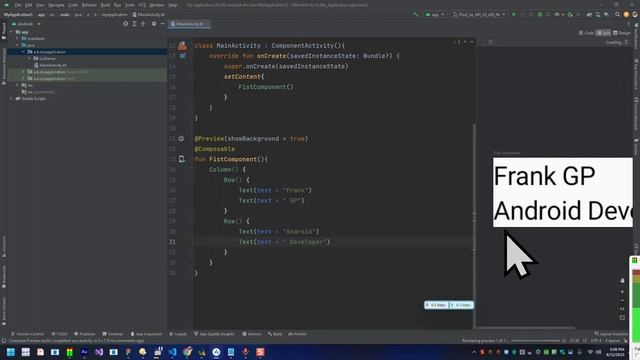640x360 pixels.
Task: Click the Search Everywhere magnifier icon
Action: 618,14
